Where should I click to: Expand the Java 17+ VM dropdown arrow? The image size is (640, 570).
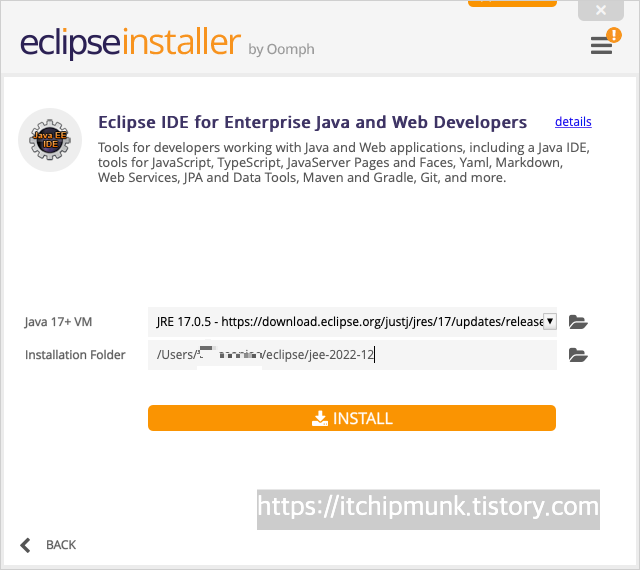point(550,321)
